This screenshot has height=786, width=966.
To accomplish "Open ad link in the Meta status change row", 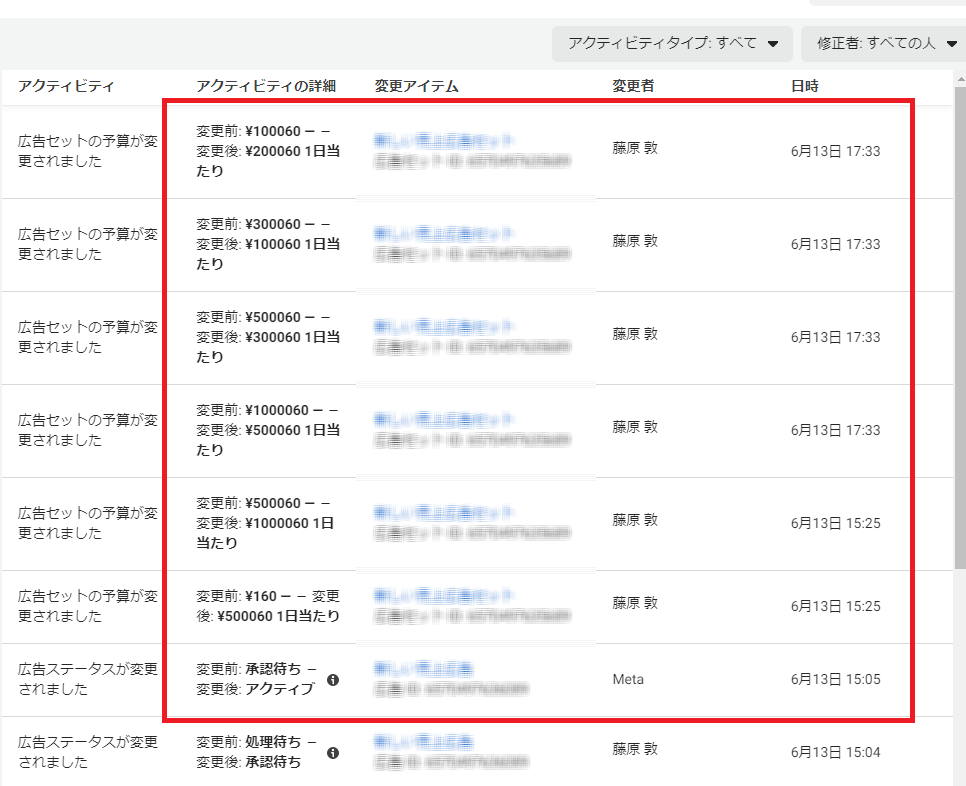I will [x=424, y=669].
